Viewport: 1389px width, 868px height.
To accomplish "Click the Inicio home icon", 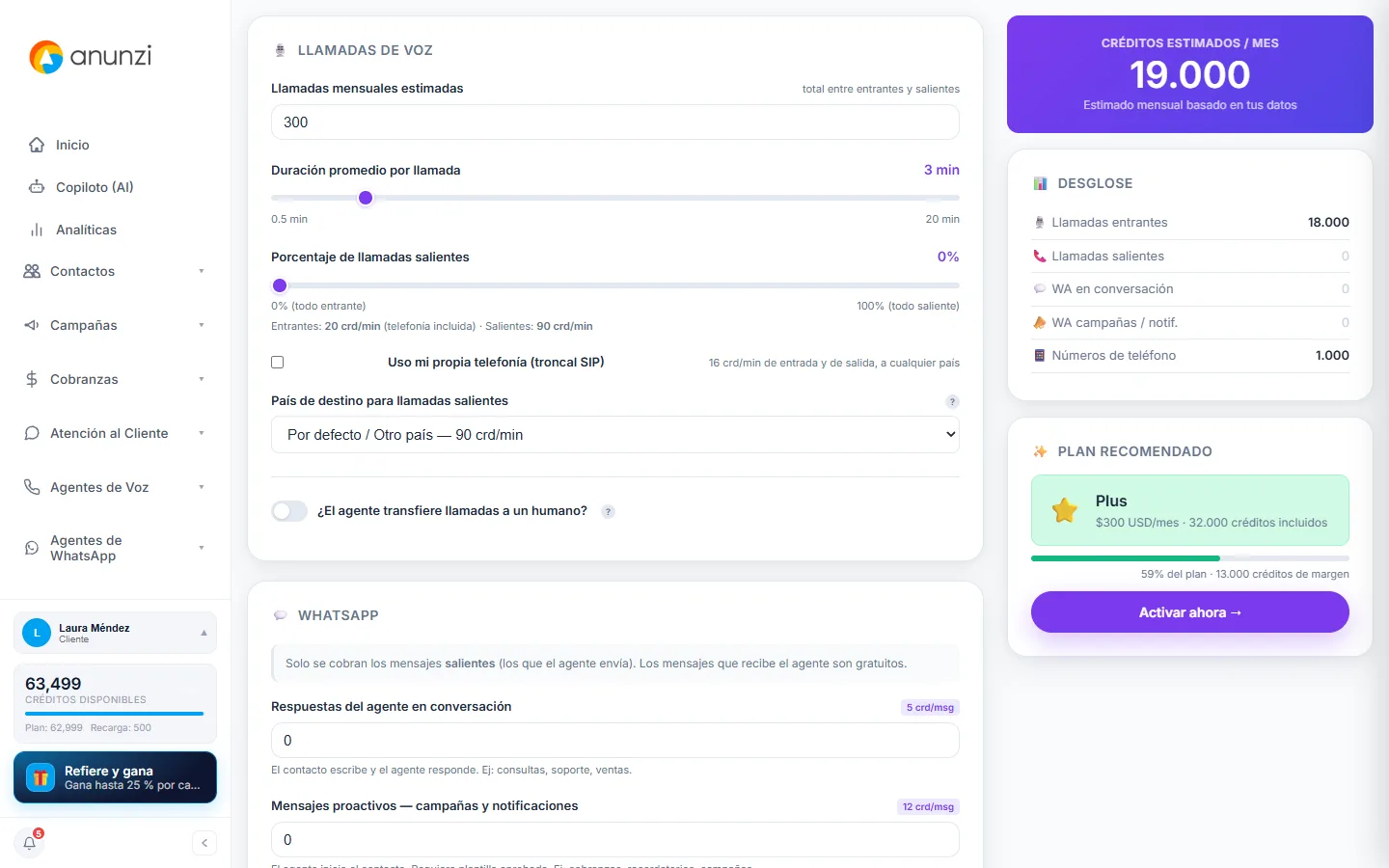I will pos(37,145).
